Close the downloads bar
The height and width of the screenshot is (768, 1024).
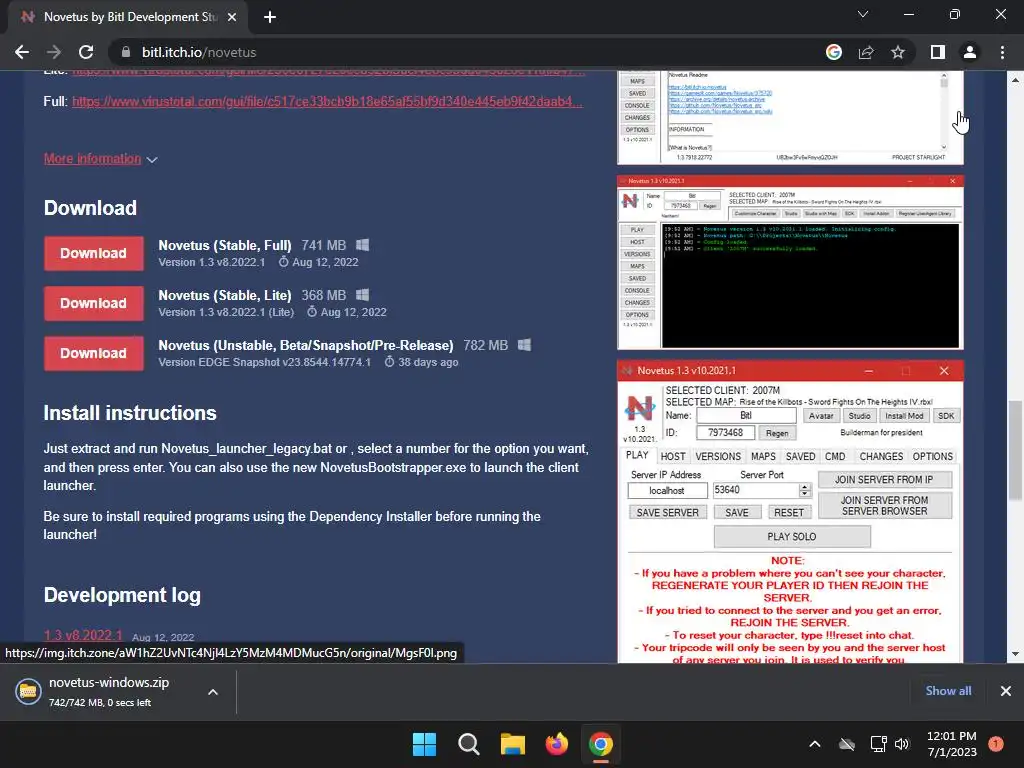[1006, 691]
